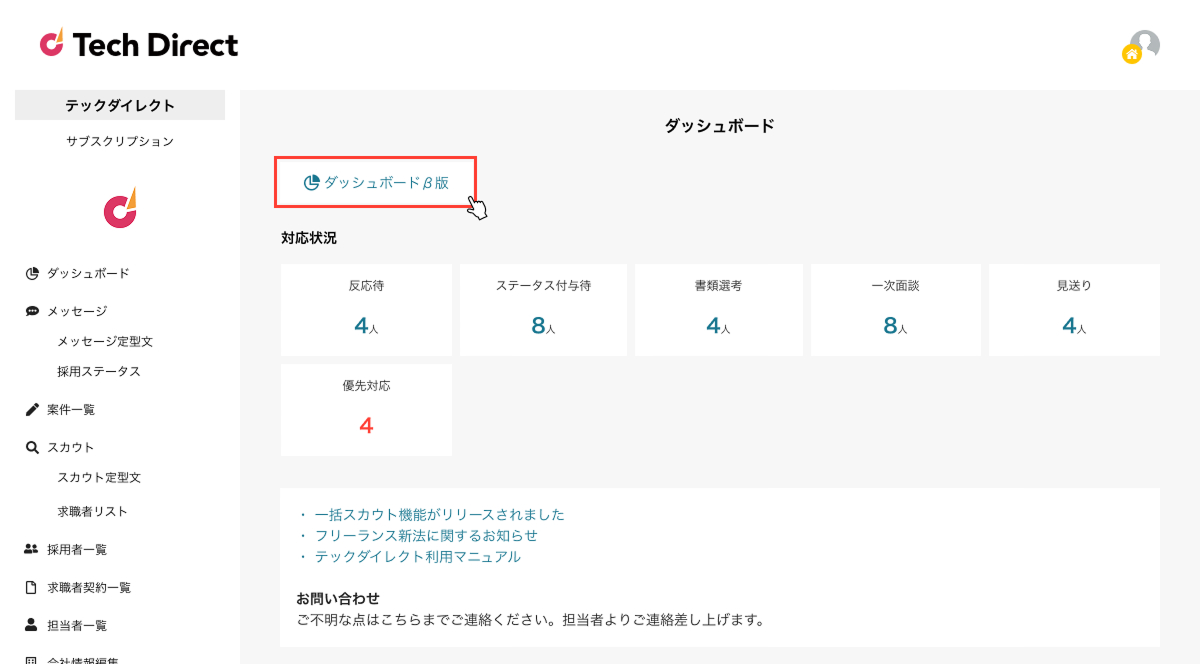Go to メッセージ定型文 in sidebar

point(105,341)
